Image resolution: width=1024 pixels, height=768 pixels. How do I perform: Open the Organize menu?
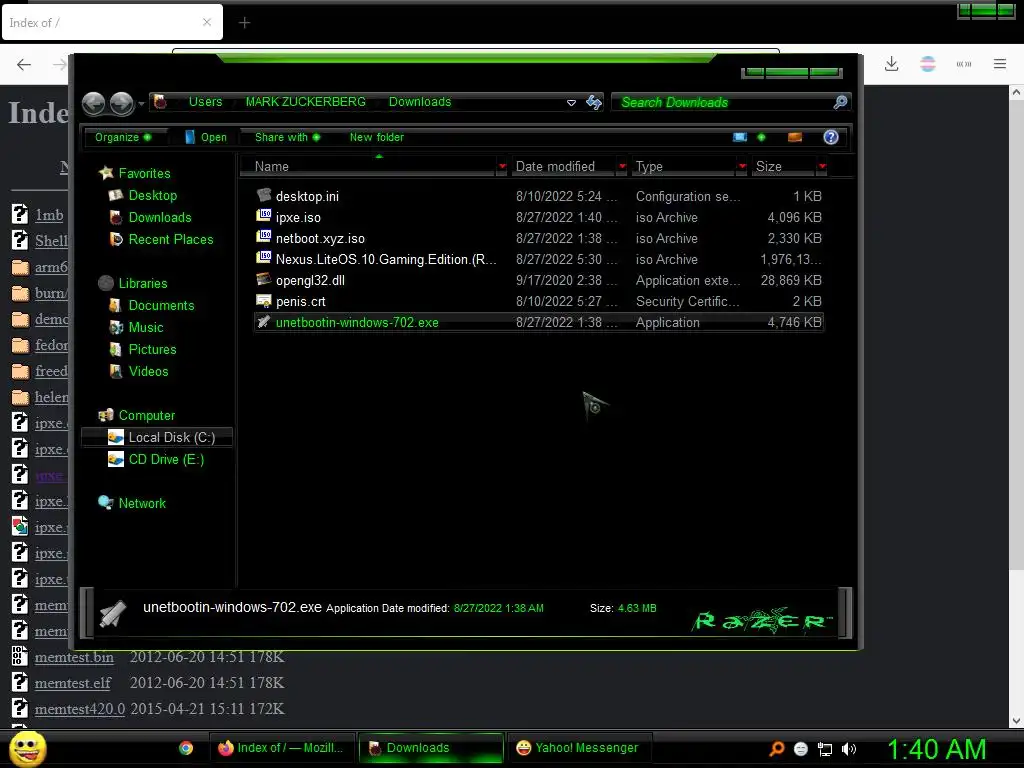[123, 137]
